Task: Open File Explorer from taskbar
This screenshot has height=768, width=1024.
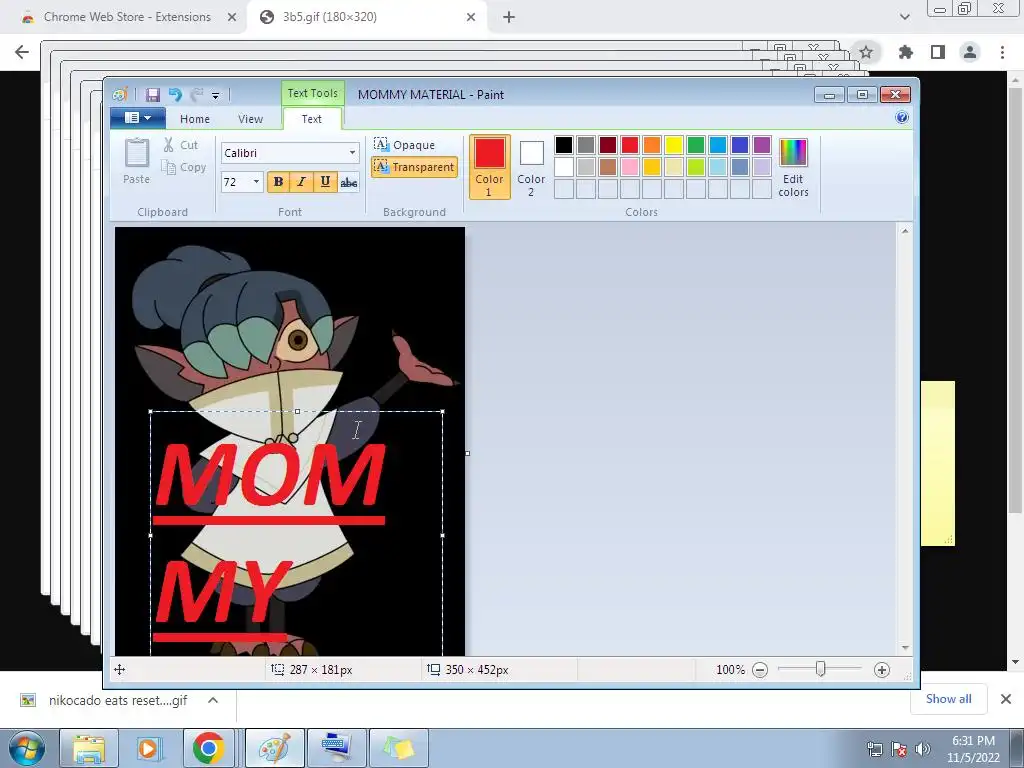Action: coord(89,748)
